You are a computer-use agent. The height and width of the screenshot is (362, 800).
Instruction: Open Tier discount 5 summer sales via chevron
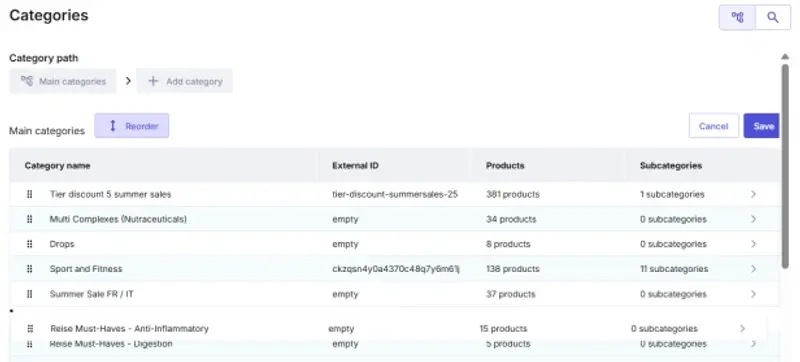pos(754,194)
